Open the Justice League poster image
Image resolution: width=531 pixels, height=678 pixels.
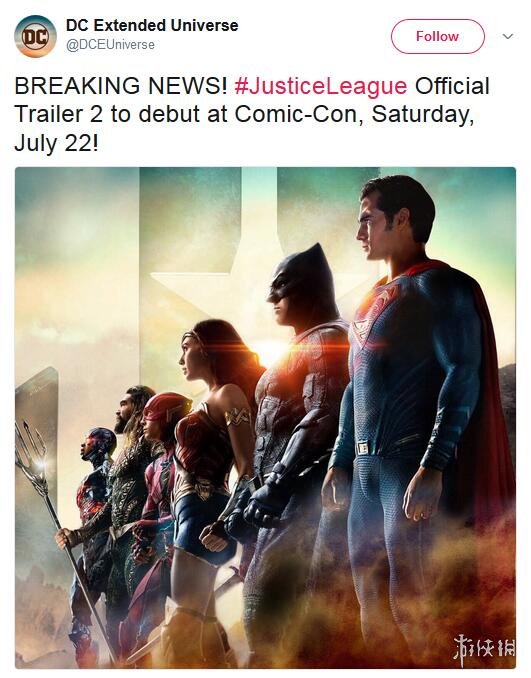pos(265,418)
